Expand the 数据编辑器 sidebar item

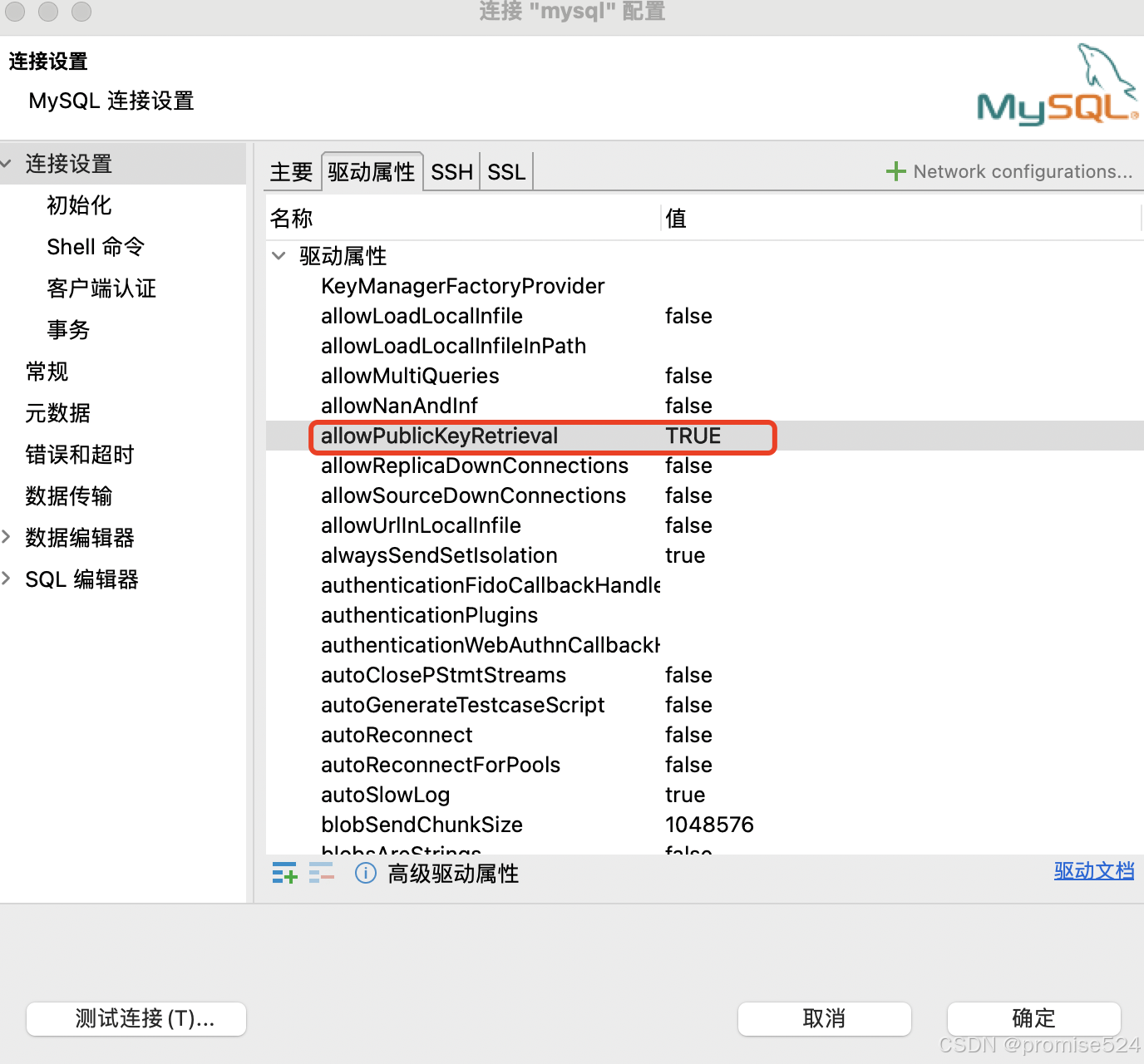7,537
